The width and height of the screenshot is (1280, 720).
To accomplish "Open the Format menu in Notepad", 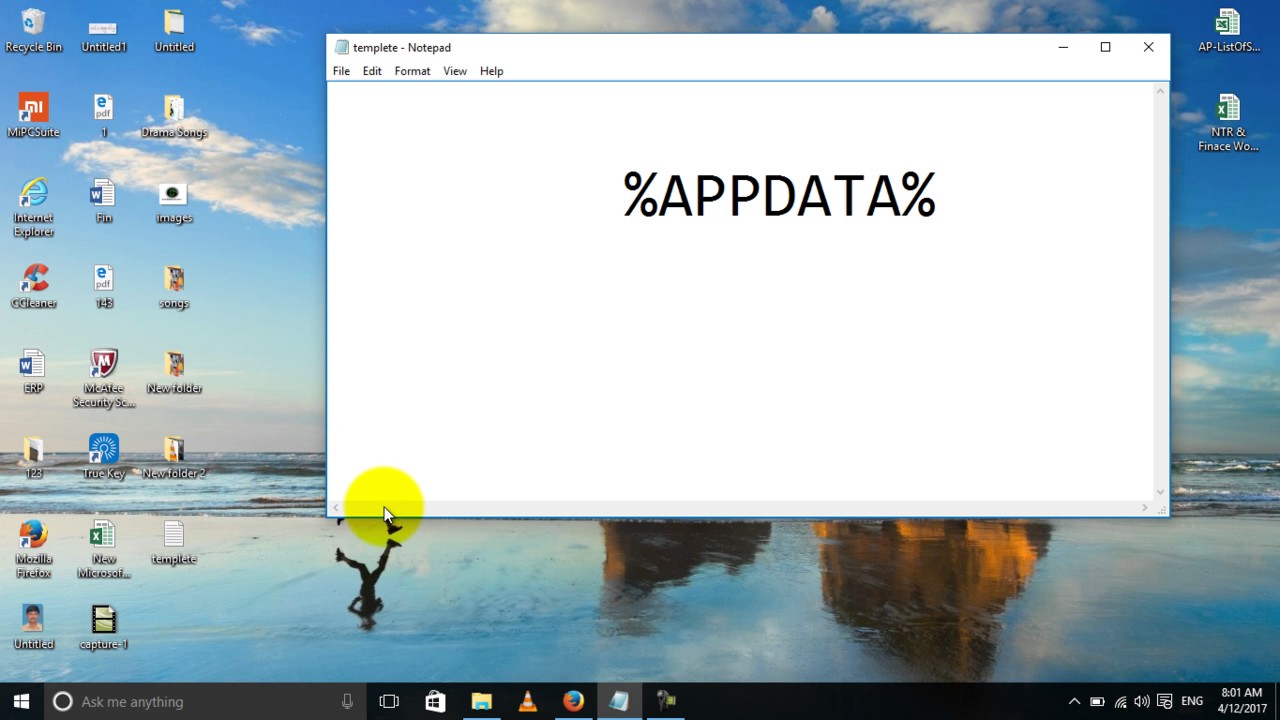I will (412, 71).
